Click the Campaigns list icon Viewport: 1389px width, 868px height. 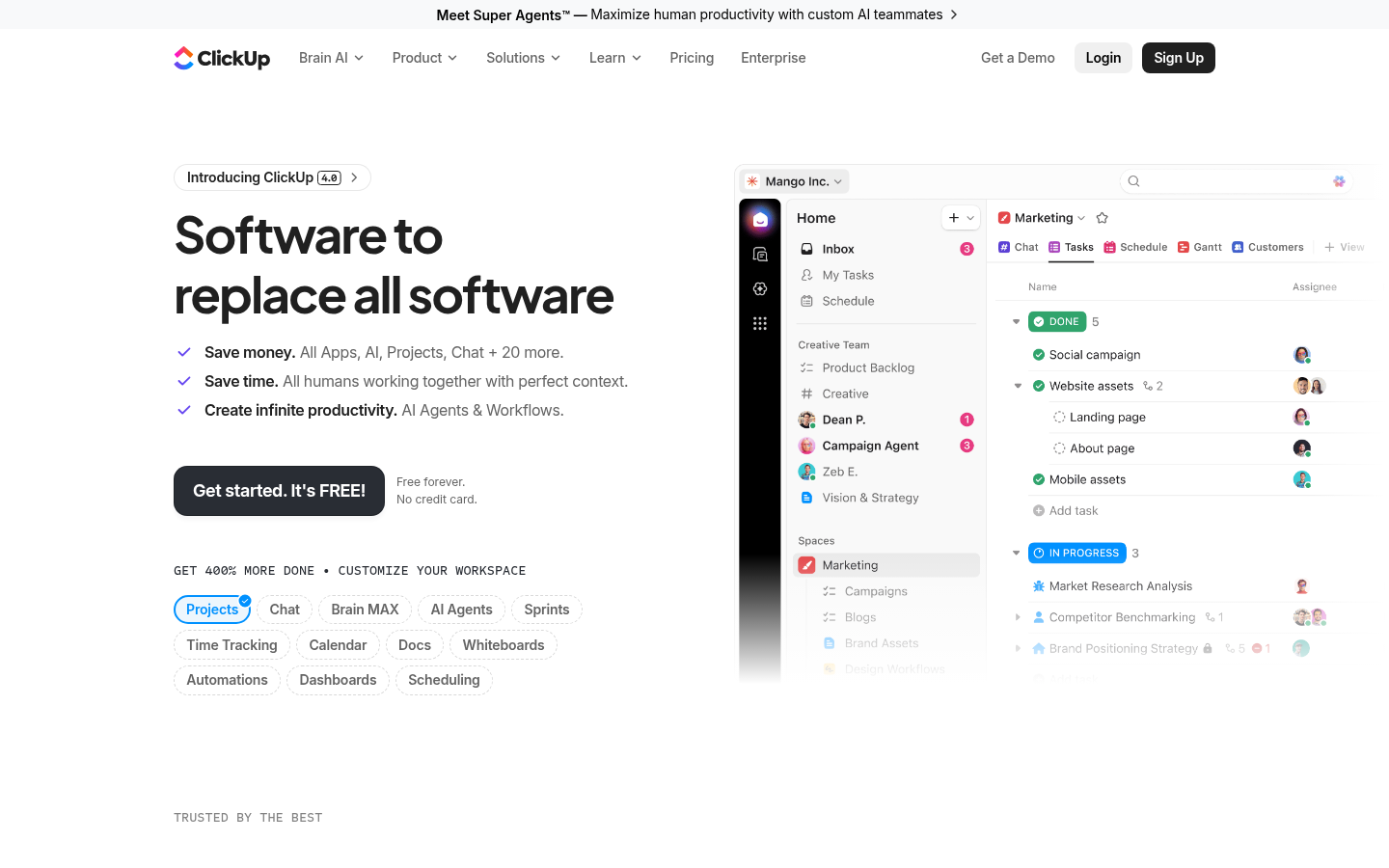tap(830, 591)
